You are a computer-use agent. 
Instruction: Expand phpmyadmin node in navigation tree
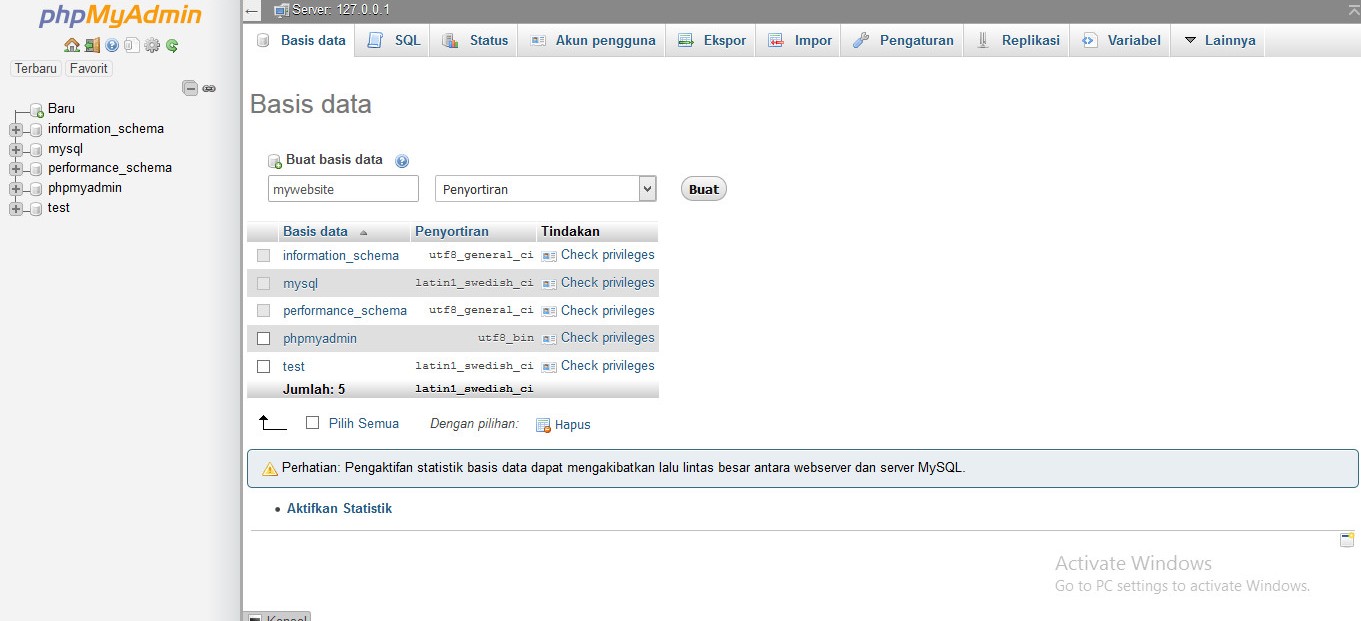15,188
